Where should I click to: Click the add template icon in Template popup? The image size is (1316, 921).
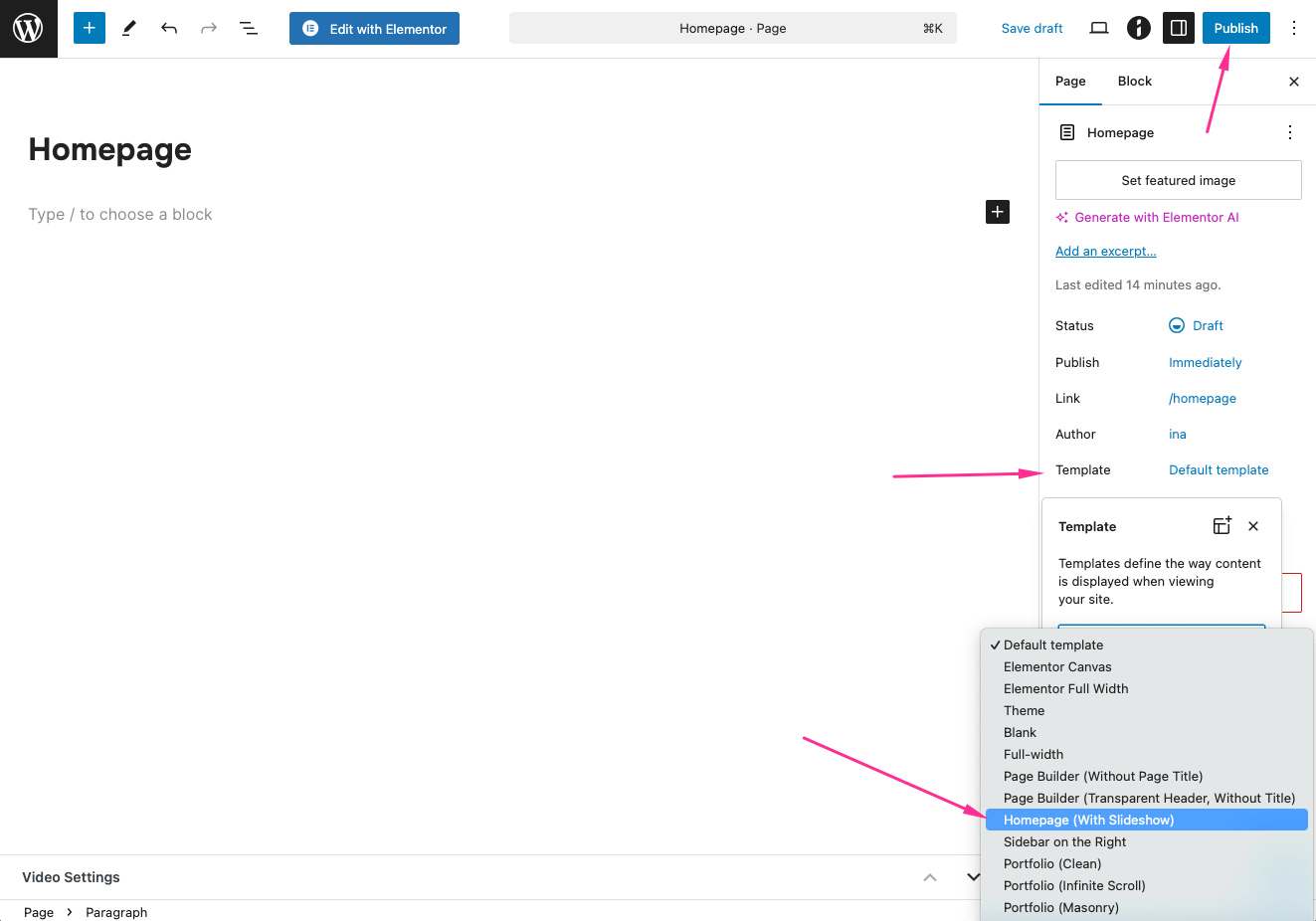coord(1222,526)
